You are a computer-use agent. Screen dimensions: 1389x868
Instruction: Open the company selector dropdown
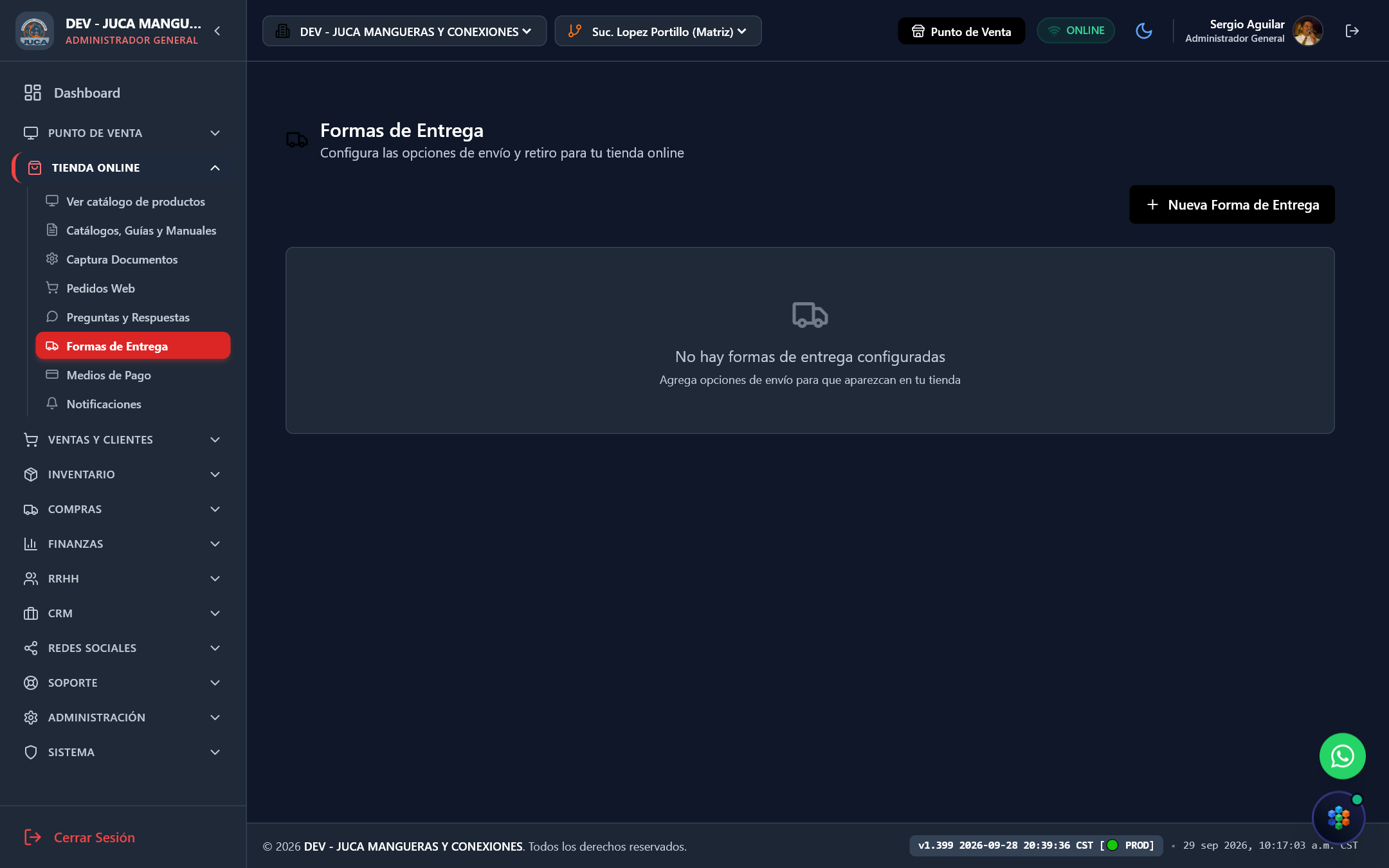click(404, 31)
